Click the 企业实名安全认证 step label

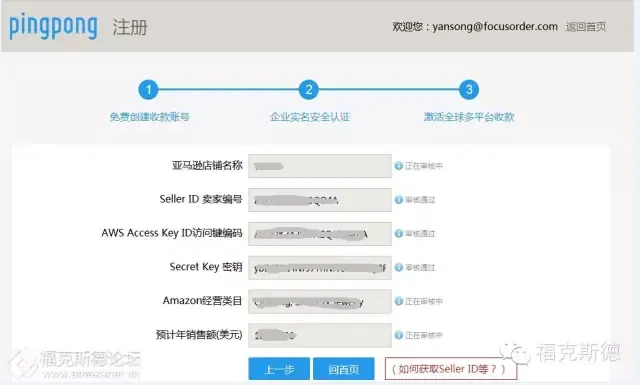pos(310,117)
